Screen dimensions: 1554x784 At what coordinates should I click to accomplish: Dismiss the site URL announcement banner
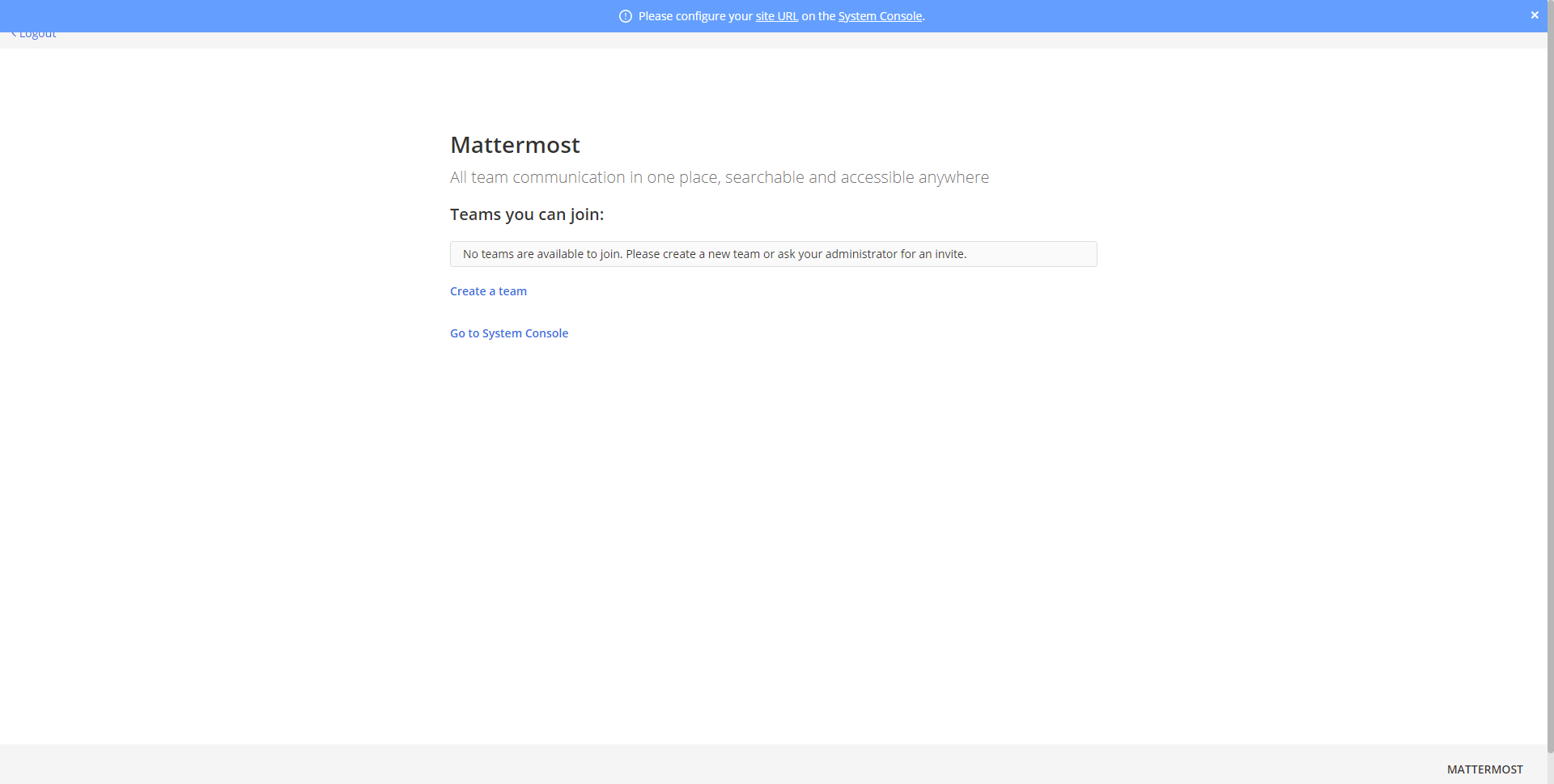point(1535,15)
